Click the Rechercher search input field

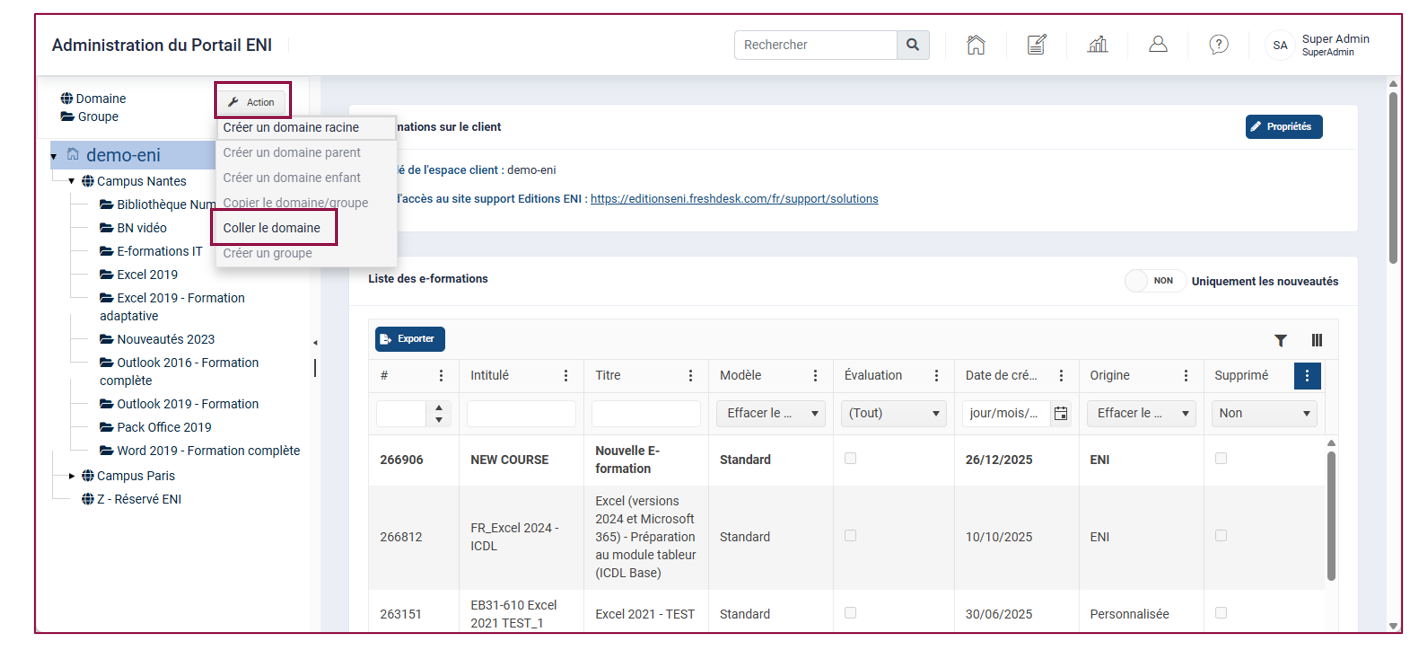coord(816,45)
